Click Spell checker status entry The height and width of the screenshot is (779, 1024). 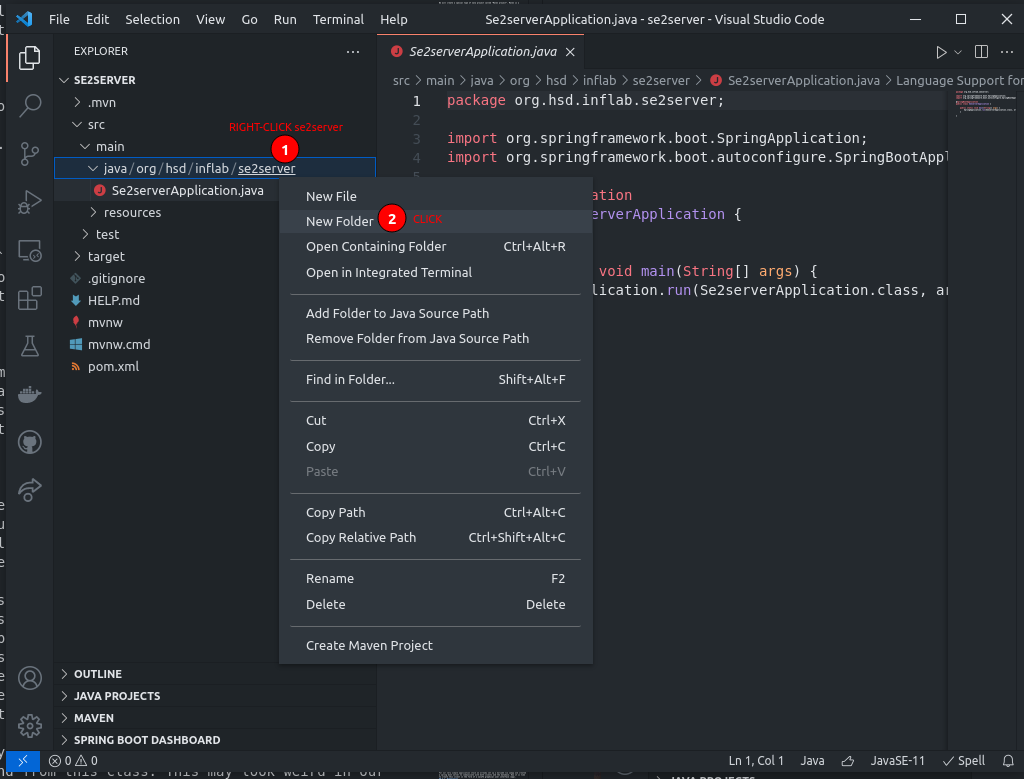click(963, 761)
